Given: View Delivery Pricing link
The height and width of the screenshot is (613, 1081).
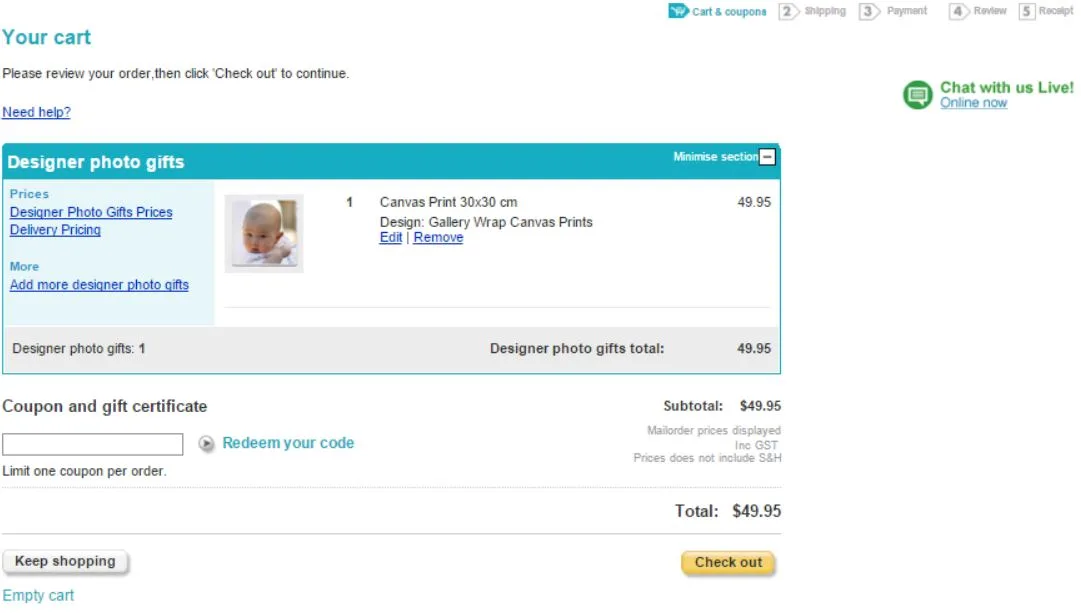Looking at the screenshot, I should pyautogui.click(x=55, y=230).
